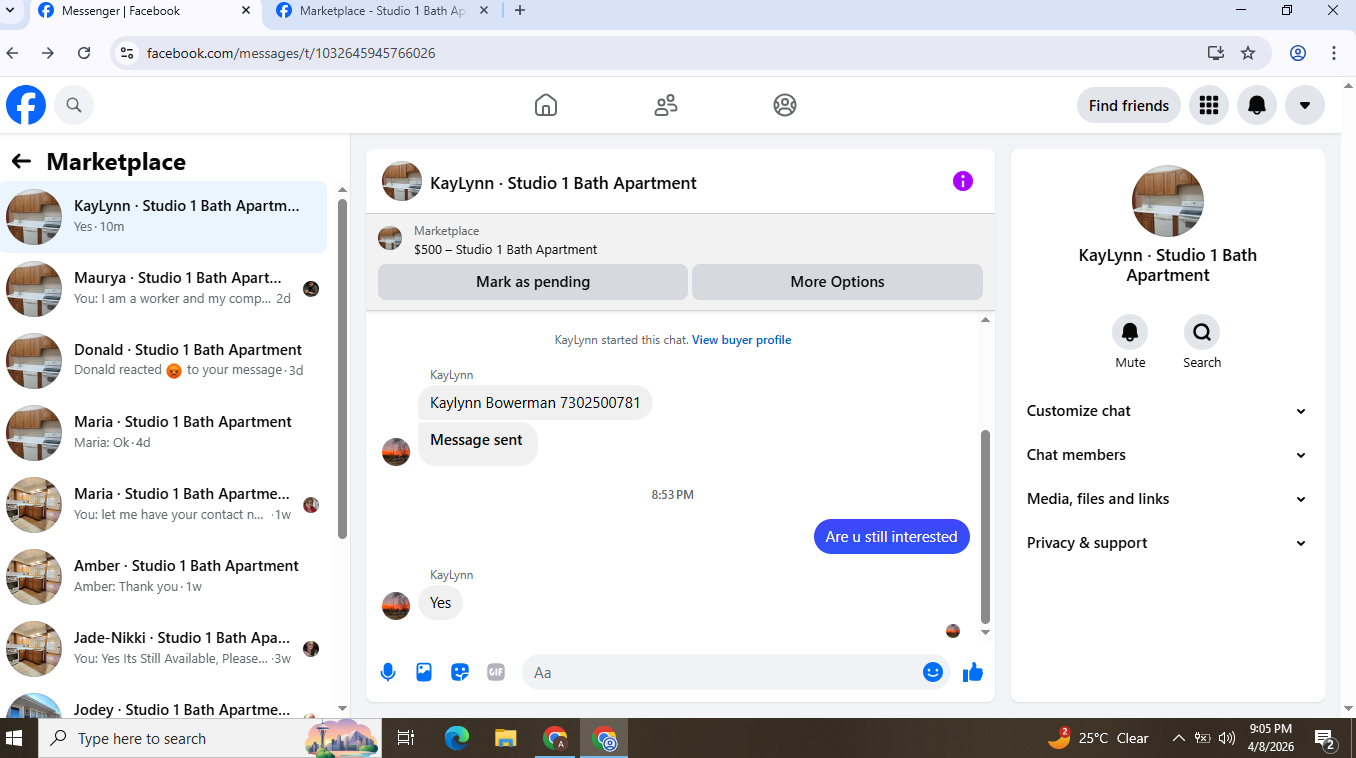Expand the Privacy & support section
This screenshot has height=758, width=1356.
click(1167, 543)
